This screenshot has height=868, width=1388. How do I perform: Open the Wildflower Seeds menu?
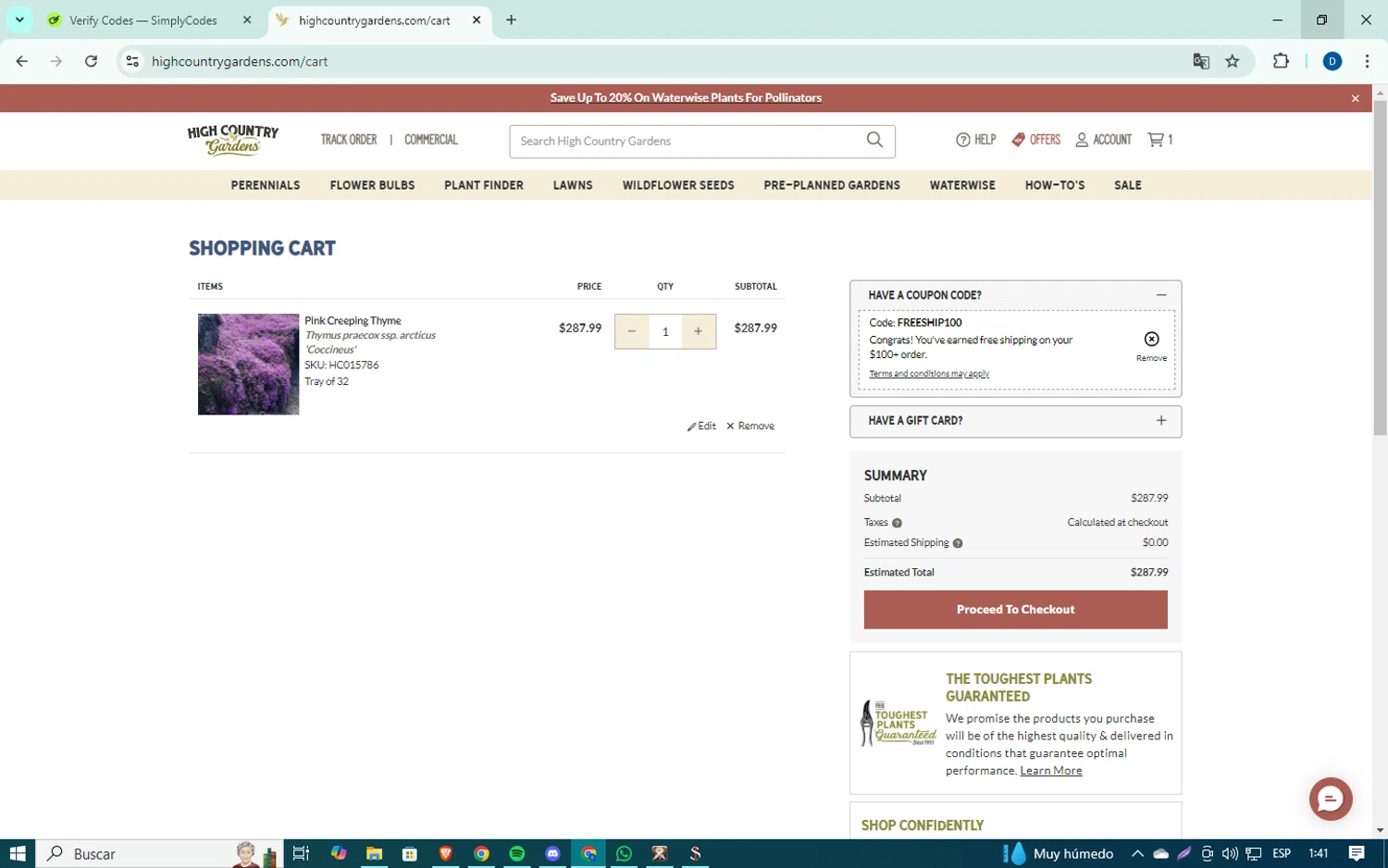click(x=678, y=185)
